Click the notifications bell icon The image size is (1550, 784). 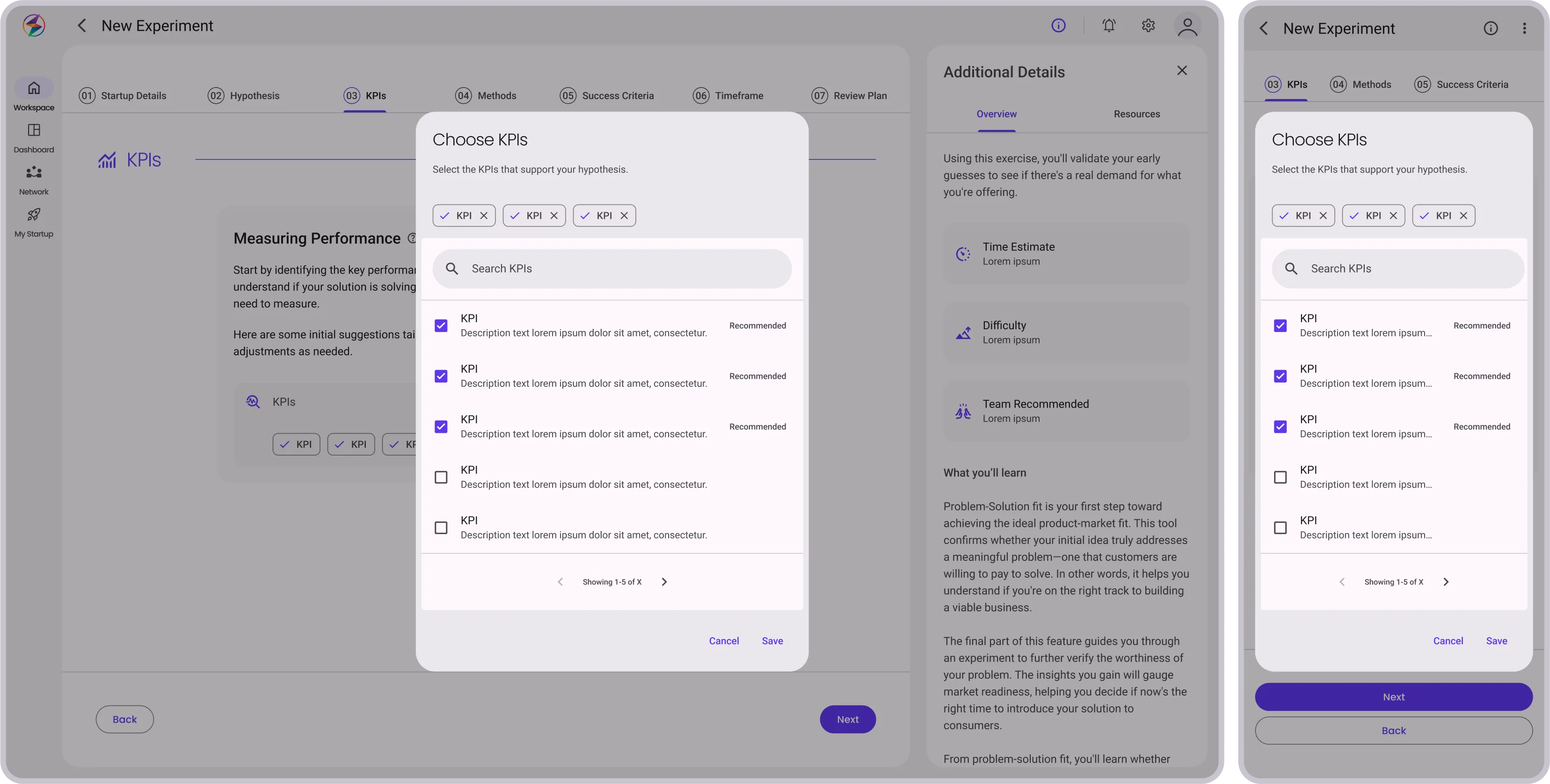pos(1109,26)
